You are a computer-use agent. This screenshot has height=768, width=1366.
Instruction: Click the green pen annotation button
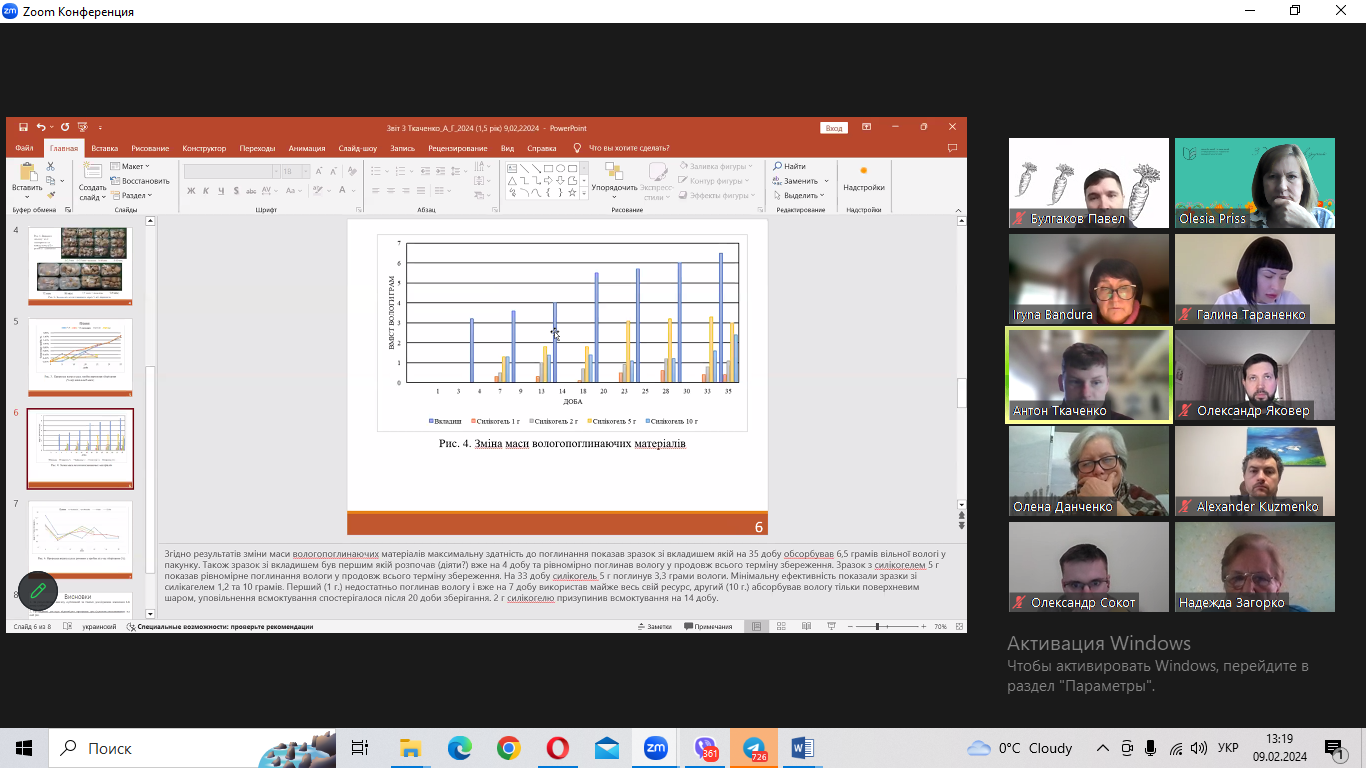[x=38, y=591]
